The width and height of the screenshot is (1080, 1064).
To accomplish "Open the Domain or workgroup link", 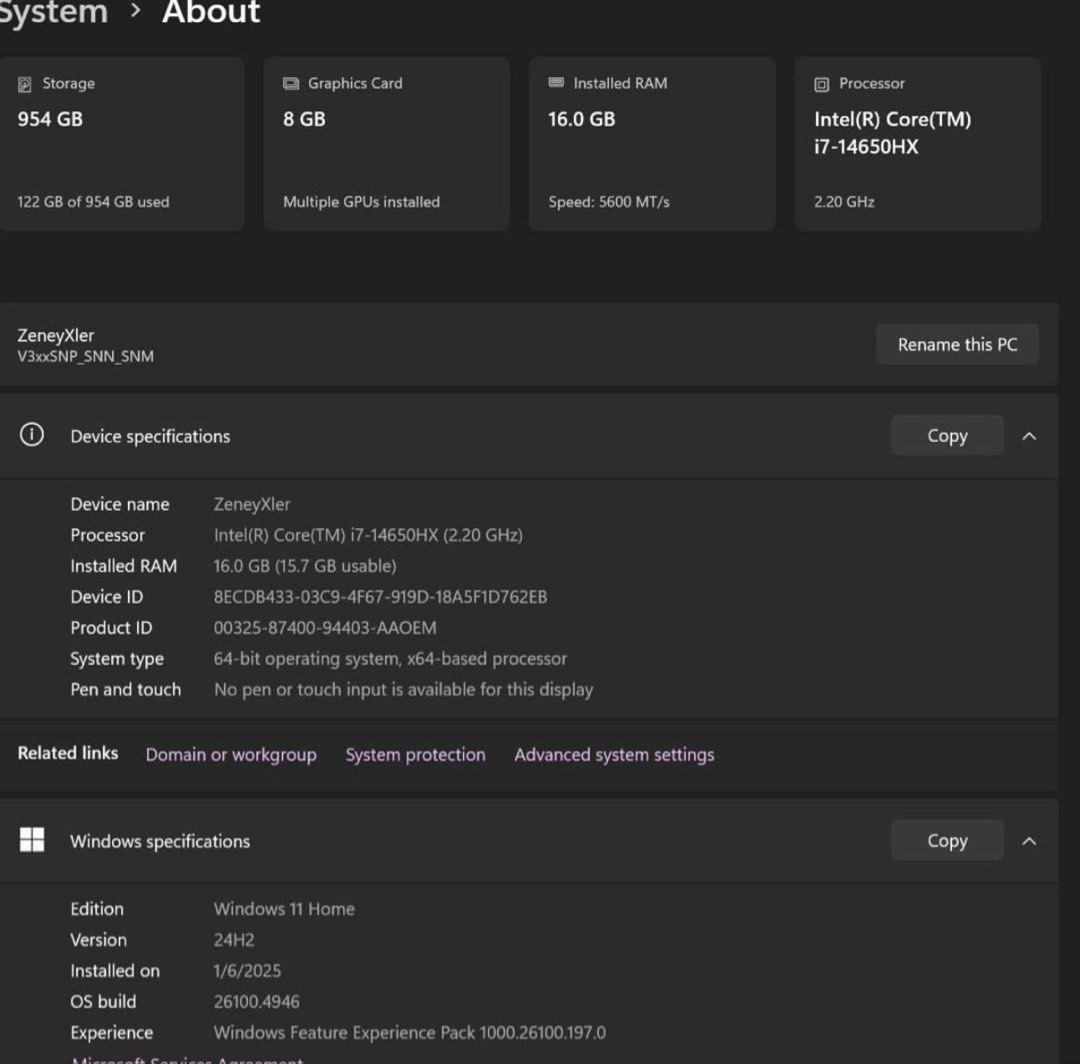I will tap(231, 755).
